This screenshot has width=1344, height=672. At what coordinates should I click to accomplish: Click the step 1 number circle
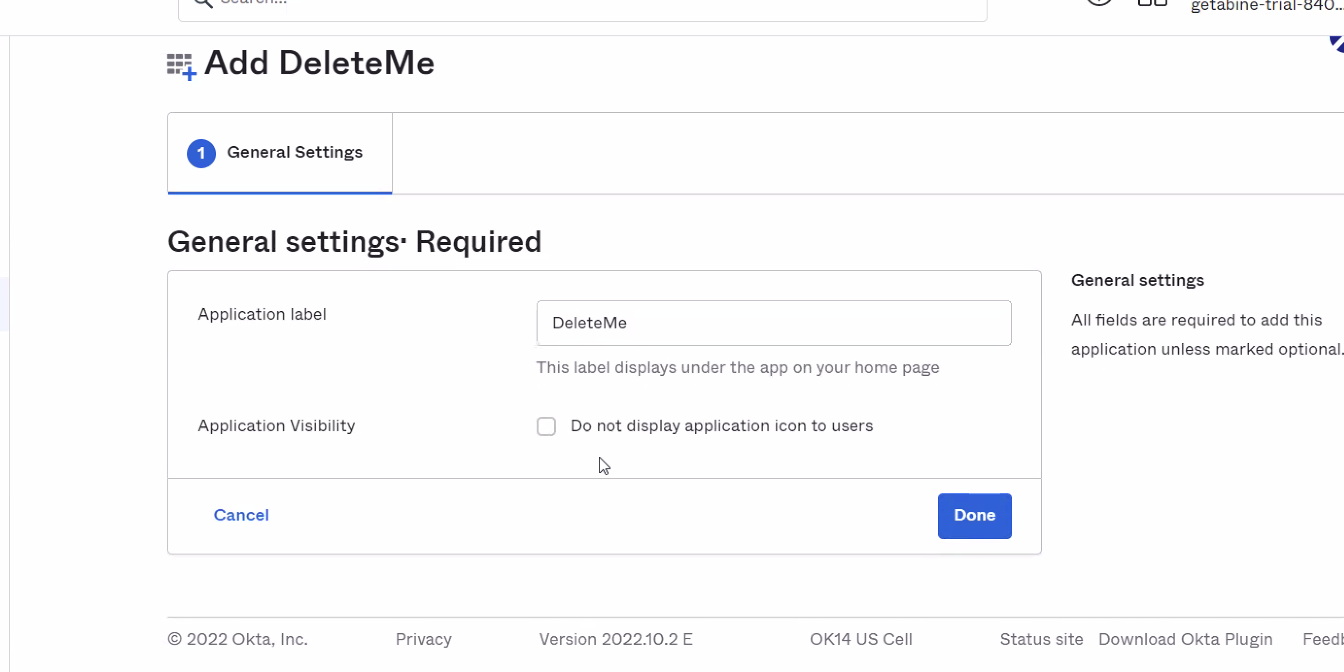coord(201,153)
